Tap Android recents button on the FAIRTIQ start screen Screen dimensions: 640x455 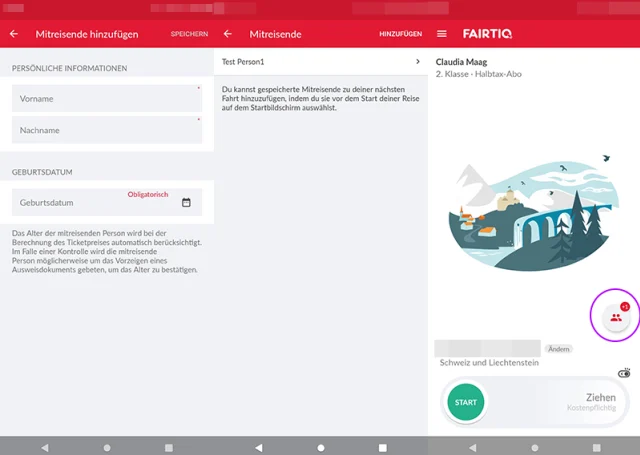[596, 448]
